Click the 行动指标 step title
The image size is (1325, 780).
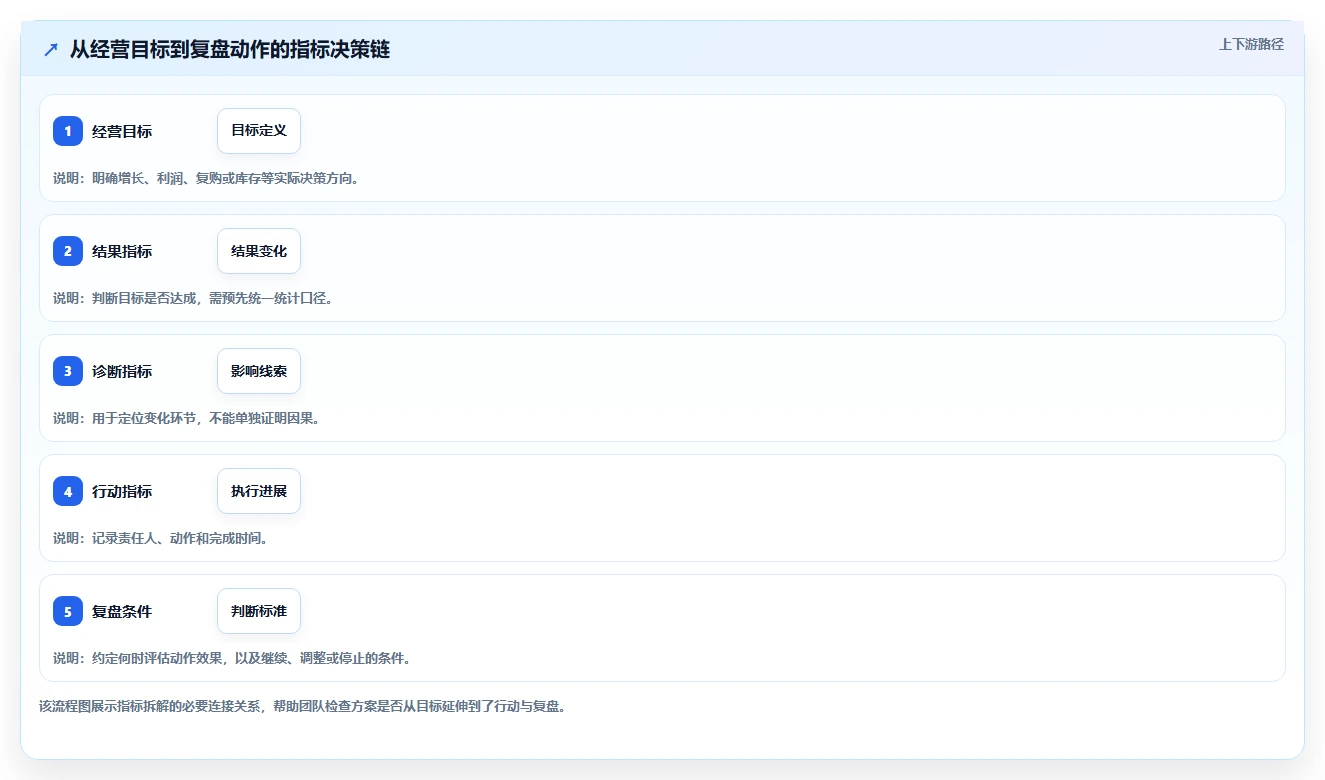(122, 492)
